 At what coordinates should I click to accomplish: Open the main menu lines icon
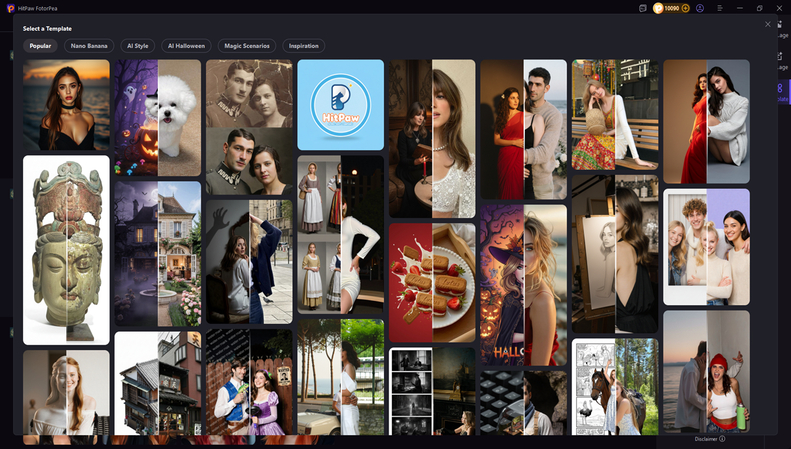(x=720, y=8)
